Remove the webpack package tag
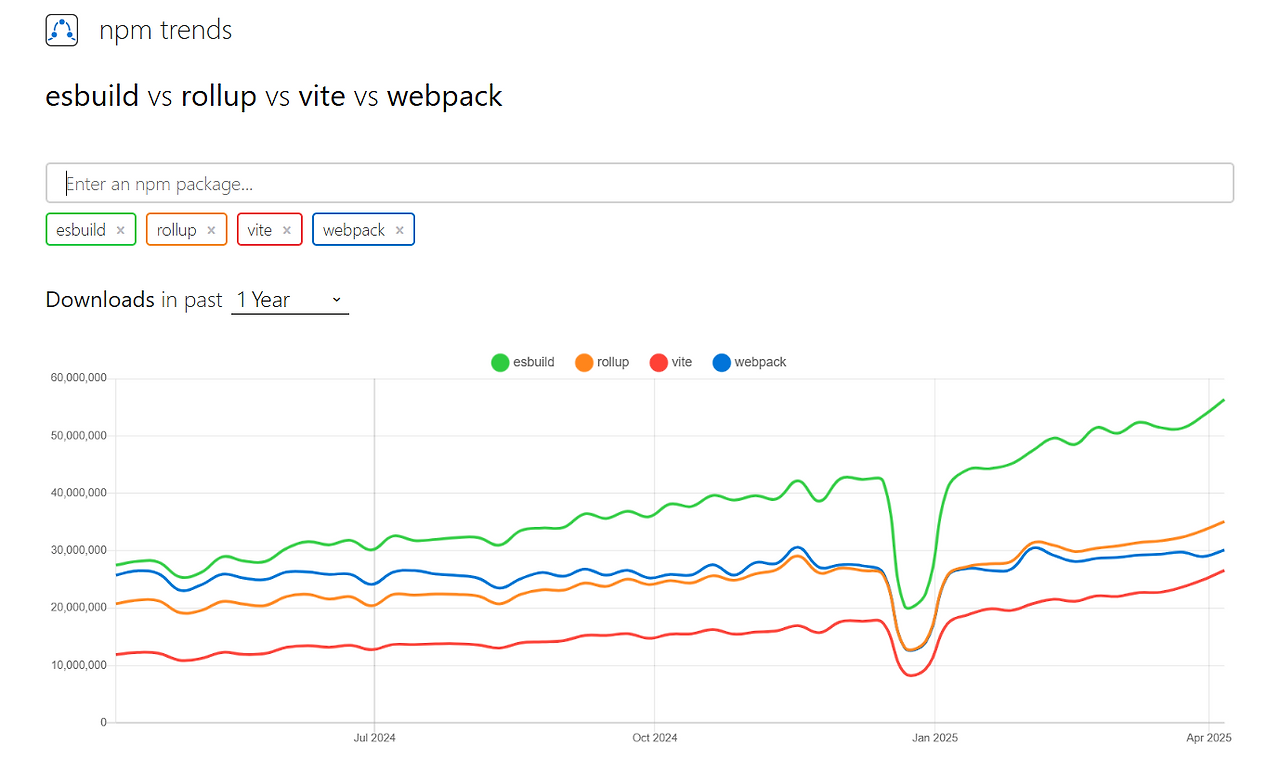The width and height of the screenshot is (1280, 770). (400, 229)
